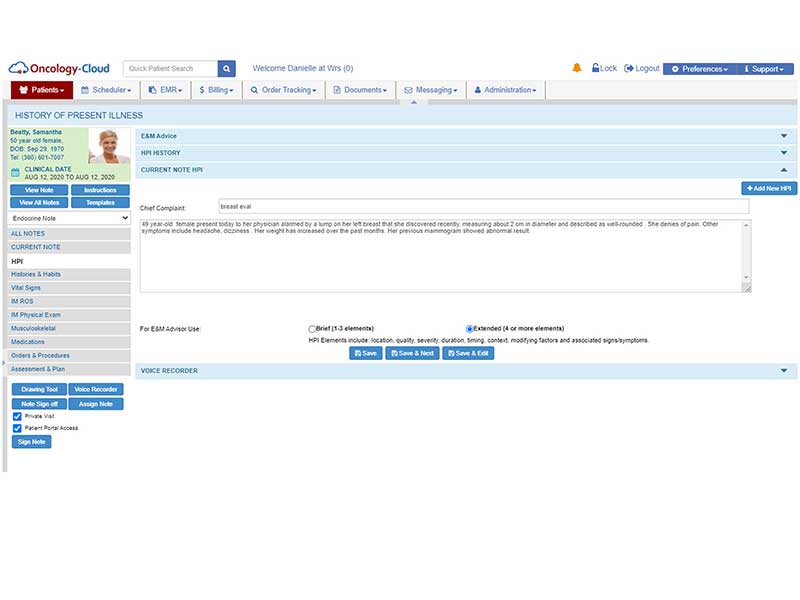Click the Lock padlock icon
Image resolution: width=800 pixels, height=600 pixels.
click(x=595, y=67)
